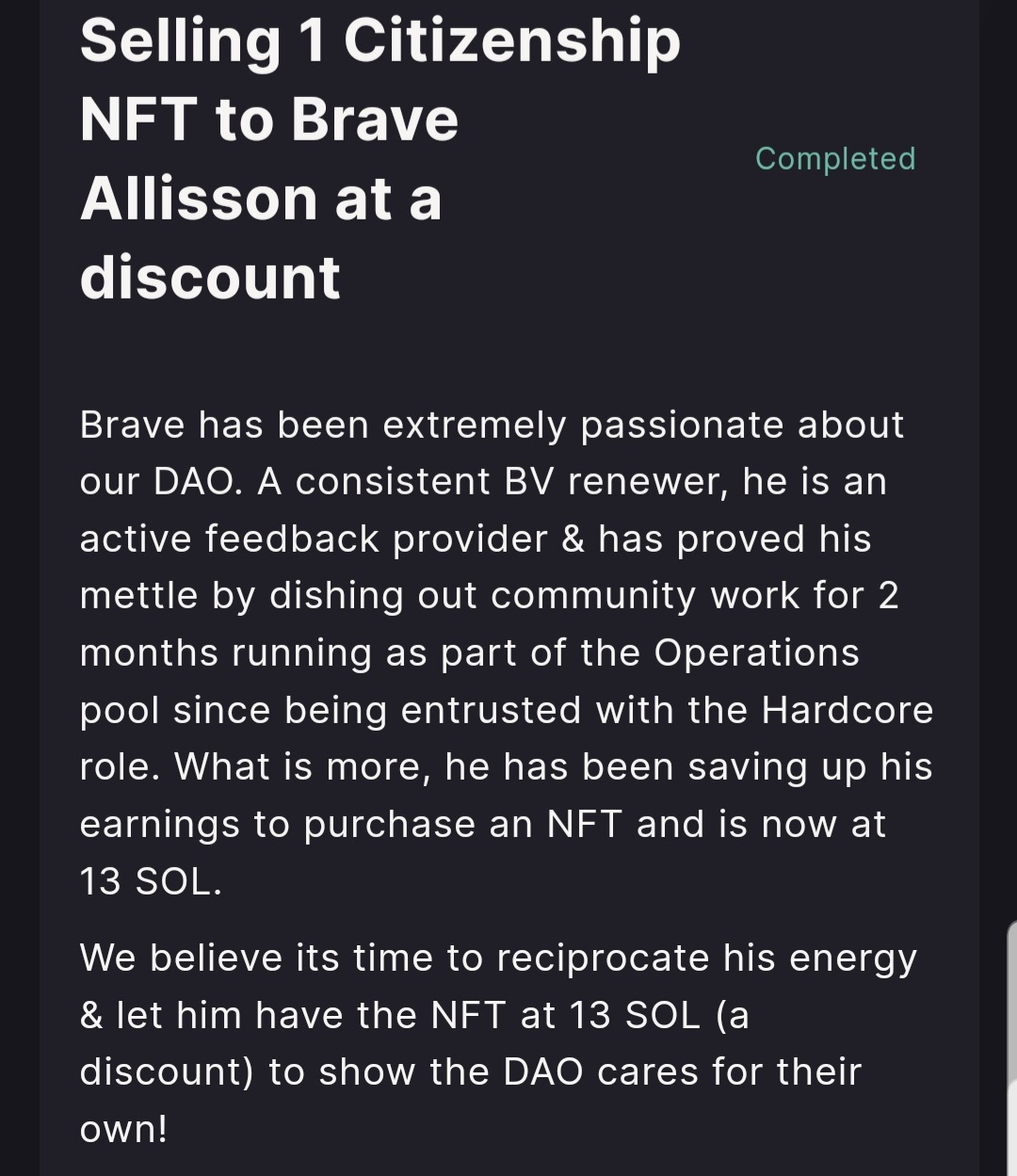1017x1176 pixels.
Task: Click the white edge panel tab below the gray handle
Action: point(1011,1130)
